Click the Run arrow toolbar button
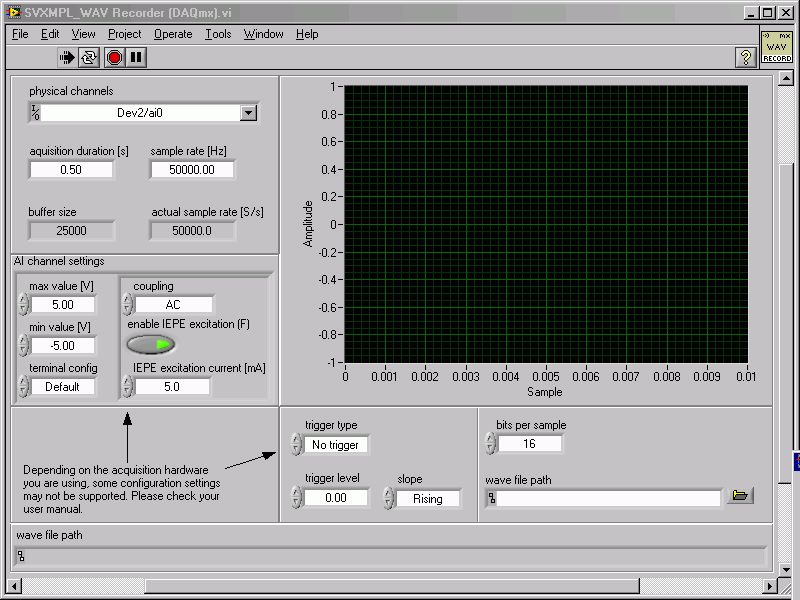Image resolution: width=800 pixels, height=600 pixels. (x=68, y=58)
